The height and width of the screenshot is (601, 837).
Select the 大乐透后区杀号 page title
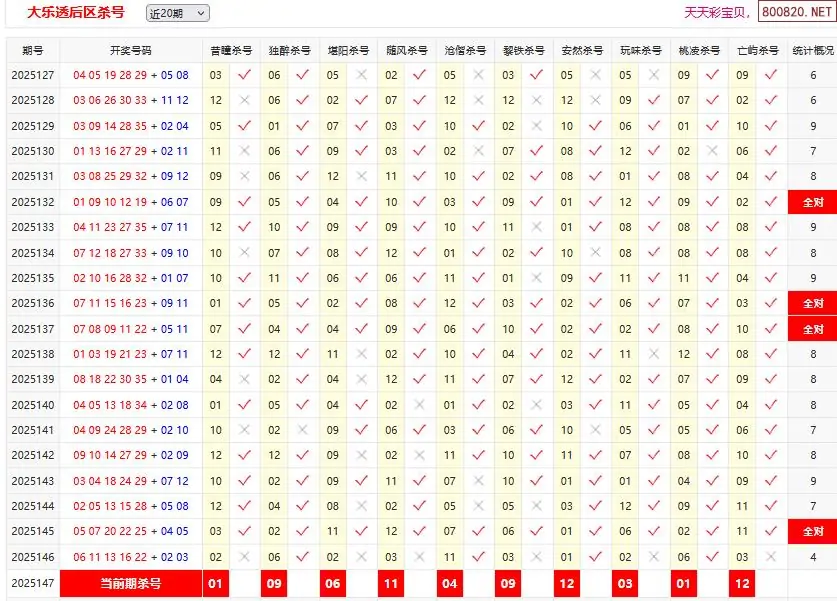pos(76,13)
